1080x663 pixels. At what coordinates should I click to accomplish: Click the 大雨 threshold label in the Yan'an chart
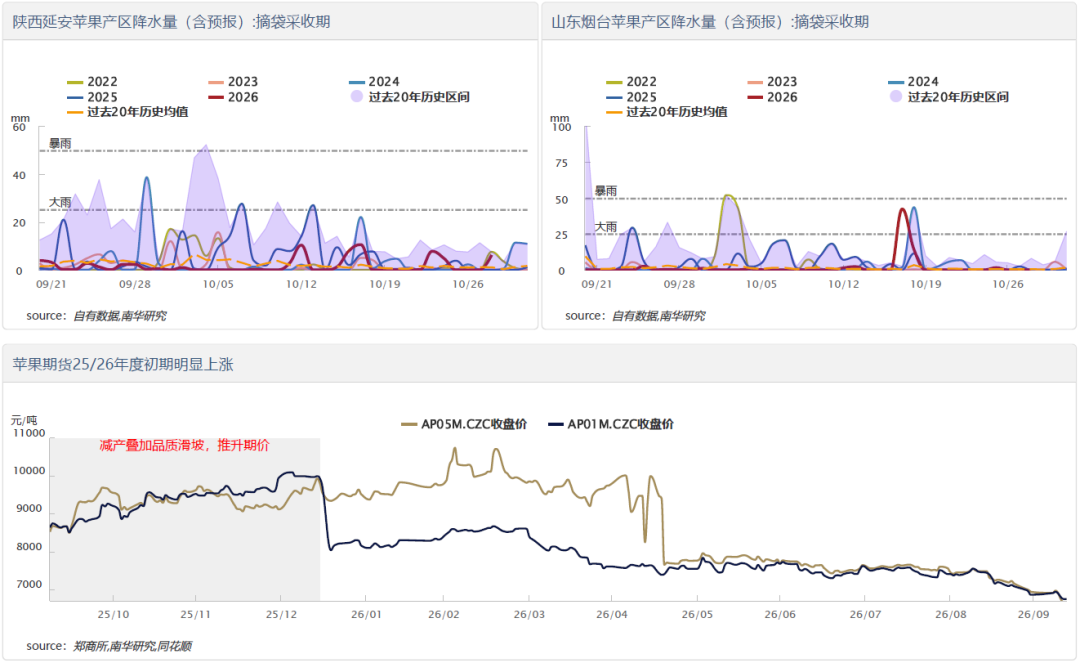[60, 202]
